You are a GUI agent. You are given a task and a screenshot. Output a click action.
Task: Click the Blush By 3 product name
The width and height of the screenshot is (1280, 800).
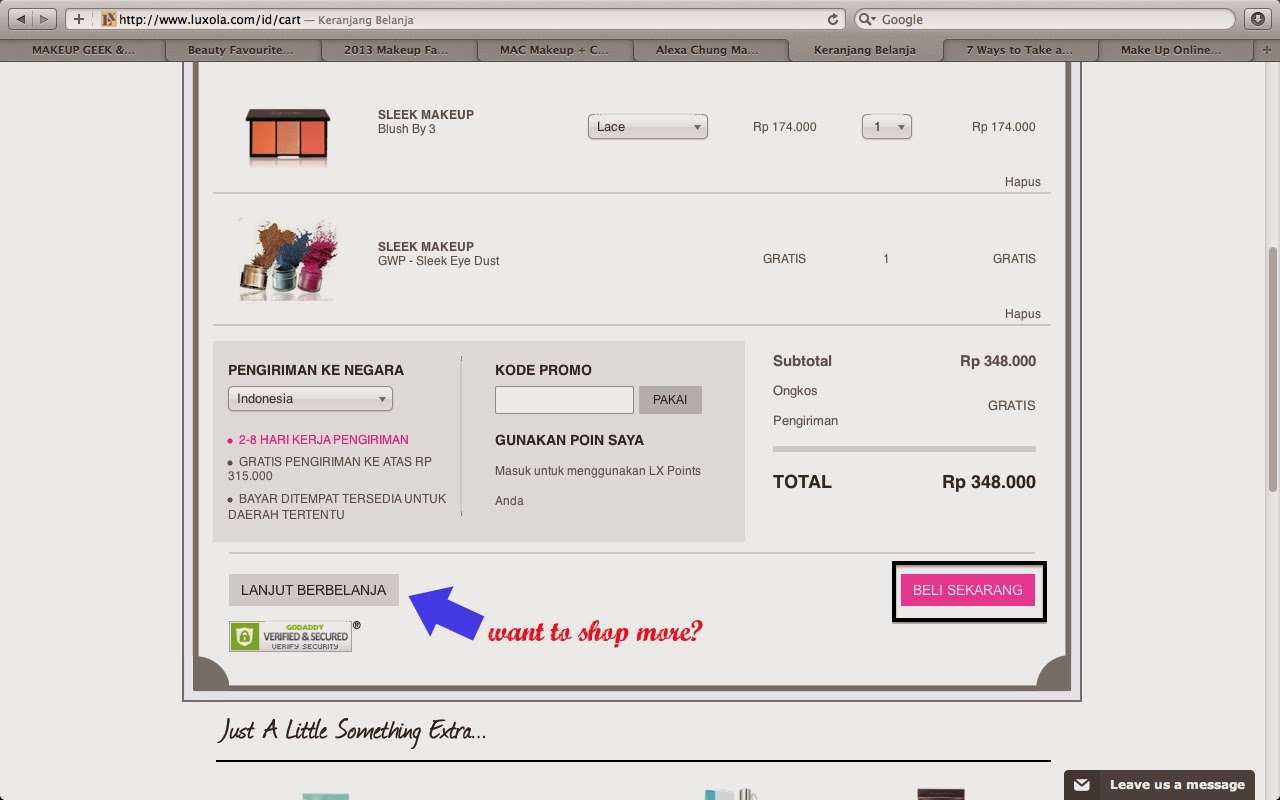click(x=406, y=129)
